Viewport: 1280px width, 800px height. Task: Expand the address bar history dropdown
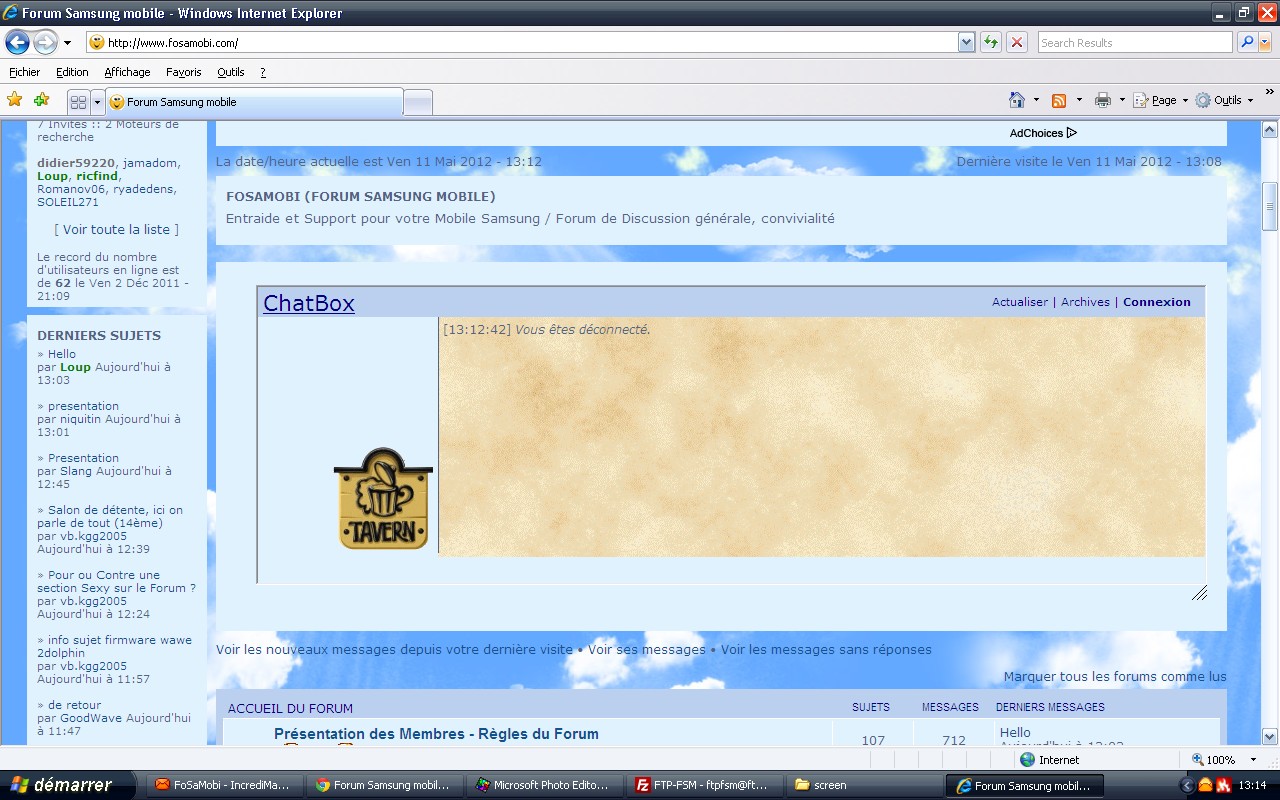[x=966, y=42]
